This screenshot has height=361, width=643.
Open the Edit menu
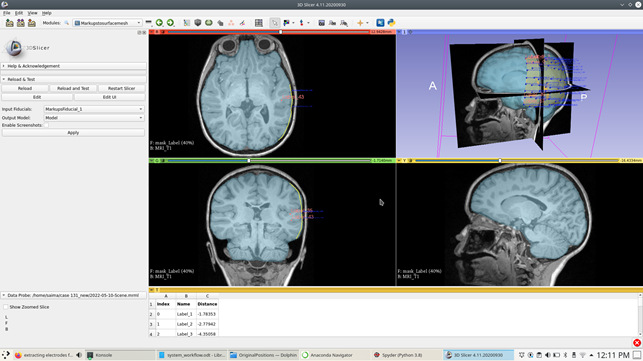(19, 13)
